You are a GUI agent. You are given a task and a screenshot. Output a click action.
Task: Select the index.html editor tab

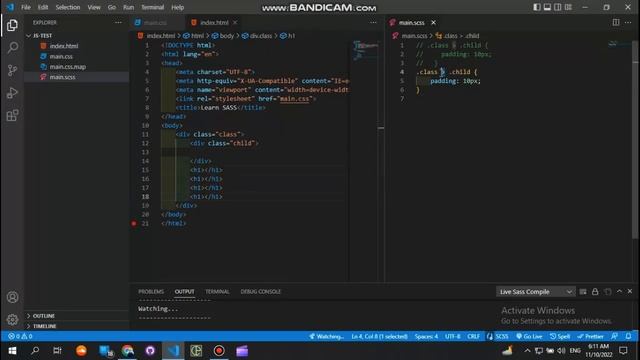214,22
